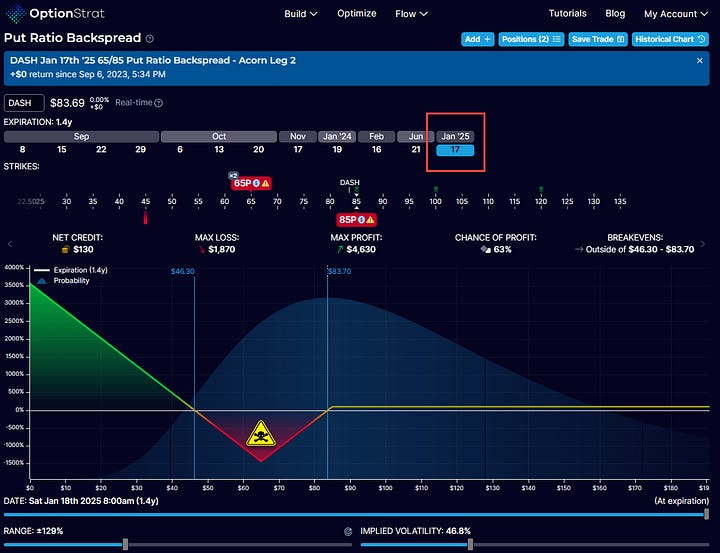Click the warning icon on 65P tag

click(265, 183)
